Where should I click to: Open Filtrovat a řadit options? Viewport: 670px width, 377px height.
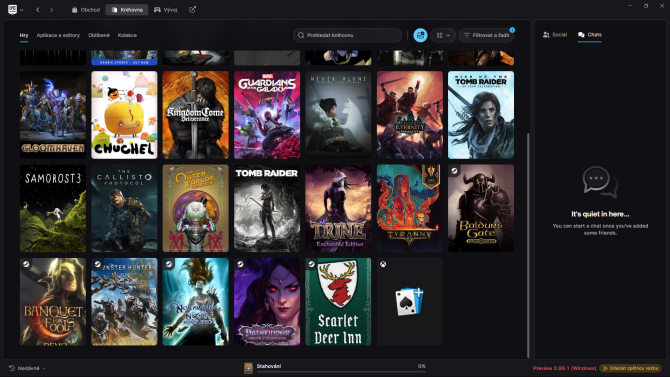(487, 35)
